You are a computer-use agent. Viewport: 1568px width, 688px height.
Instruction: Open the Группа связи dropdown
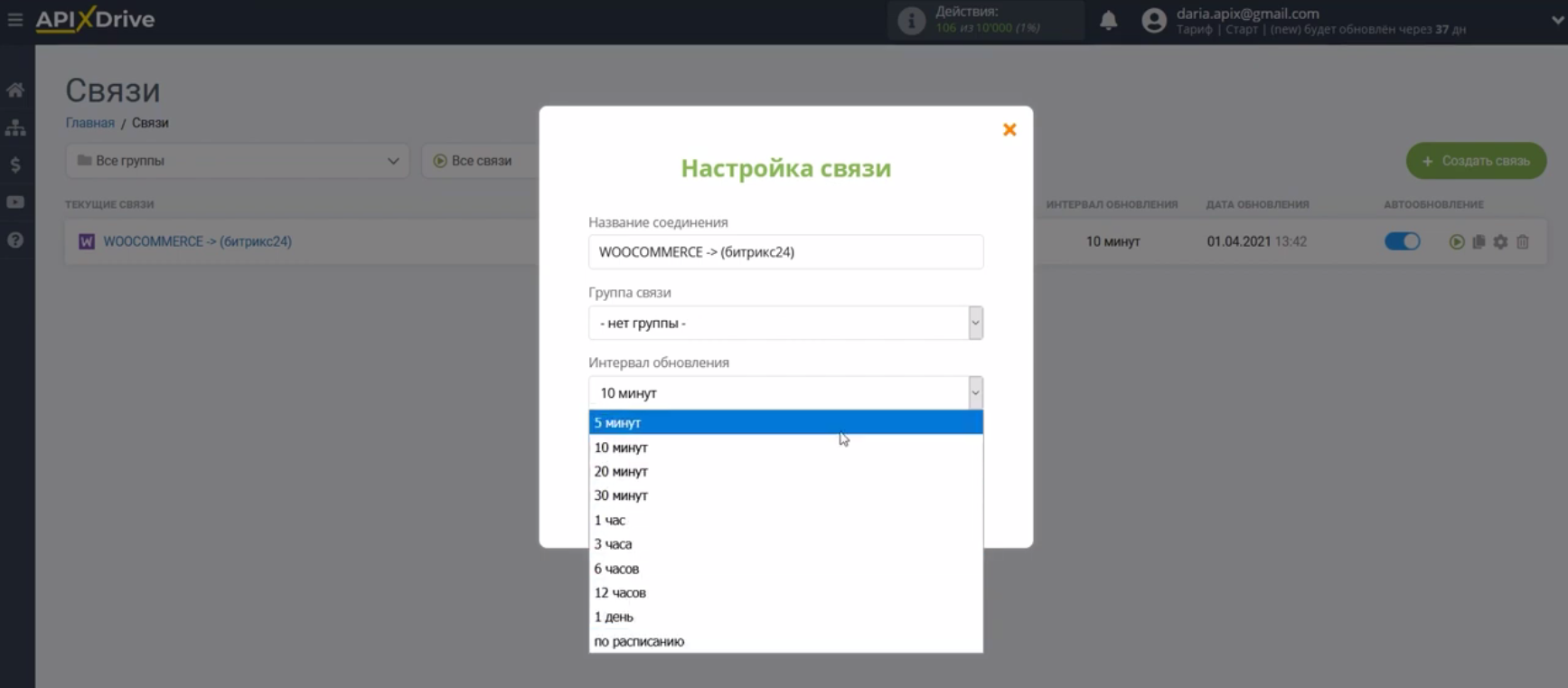tap(785, 323)
